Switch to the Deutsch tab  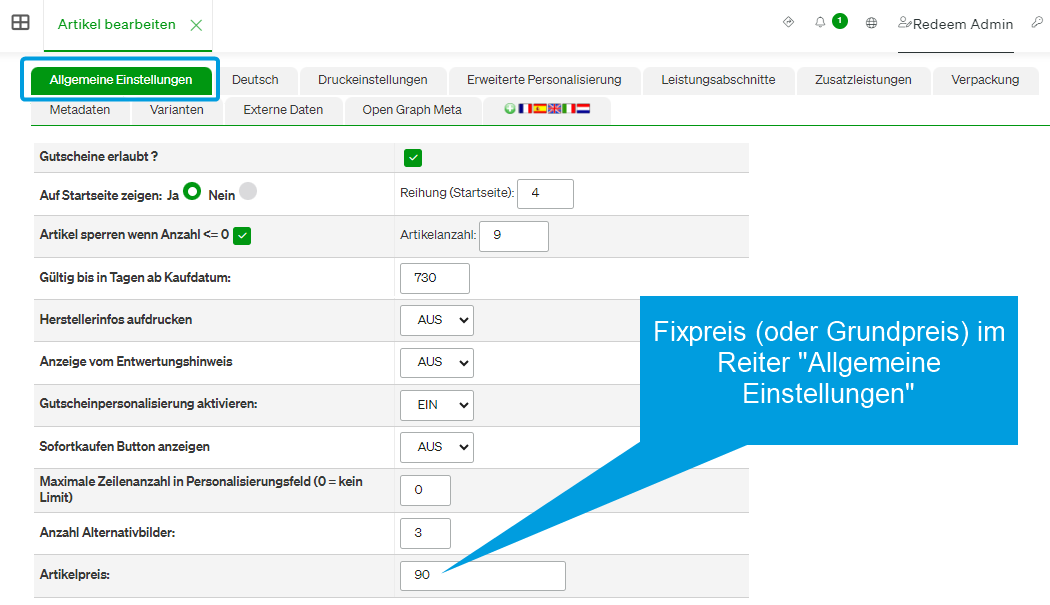tap(255, 80)
